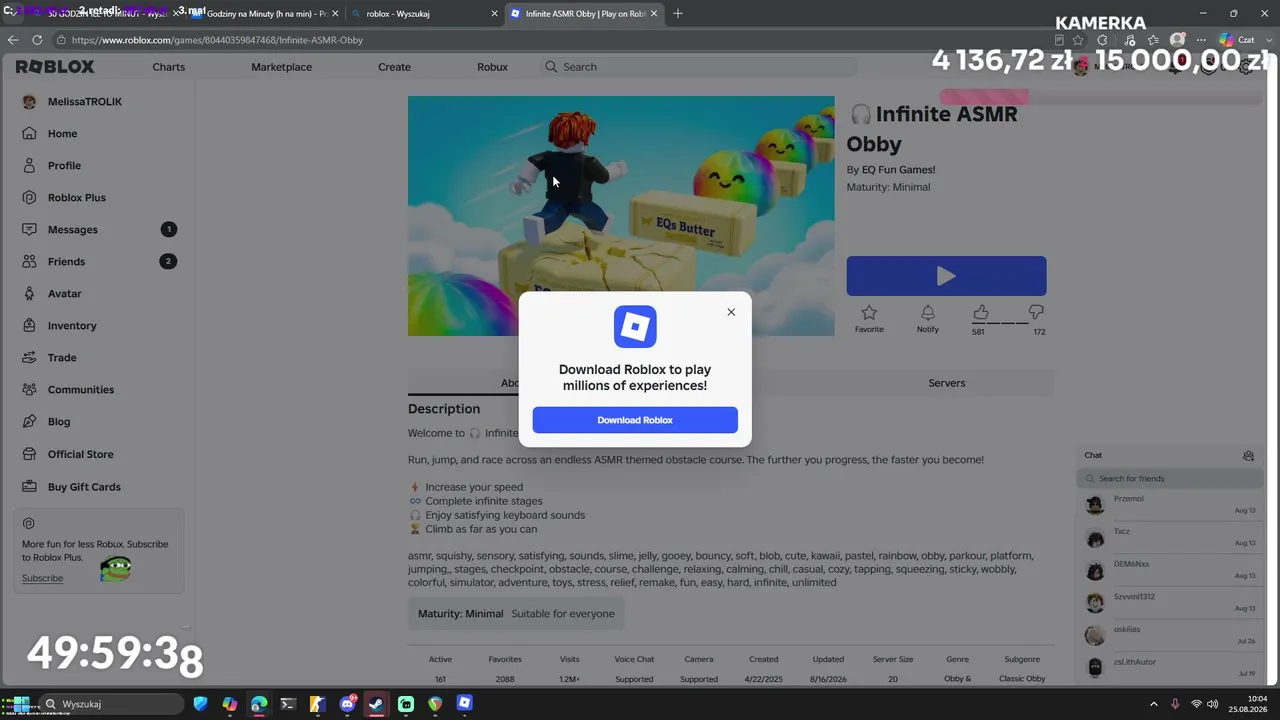Reload the current page
Image resolution: width=1280 pixels, height=720 pixels.
pyautogui.click(x=37, y=40)
